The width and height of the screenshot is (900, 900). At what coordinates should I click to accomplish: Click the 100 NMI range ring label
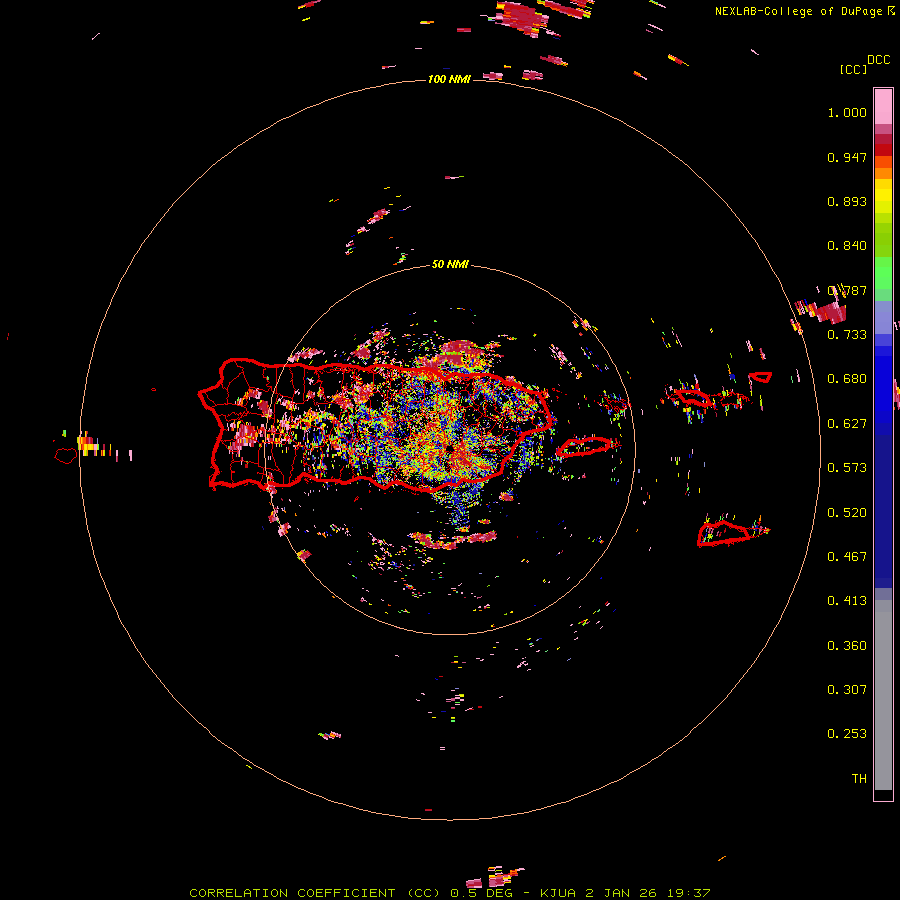point(449,79)
